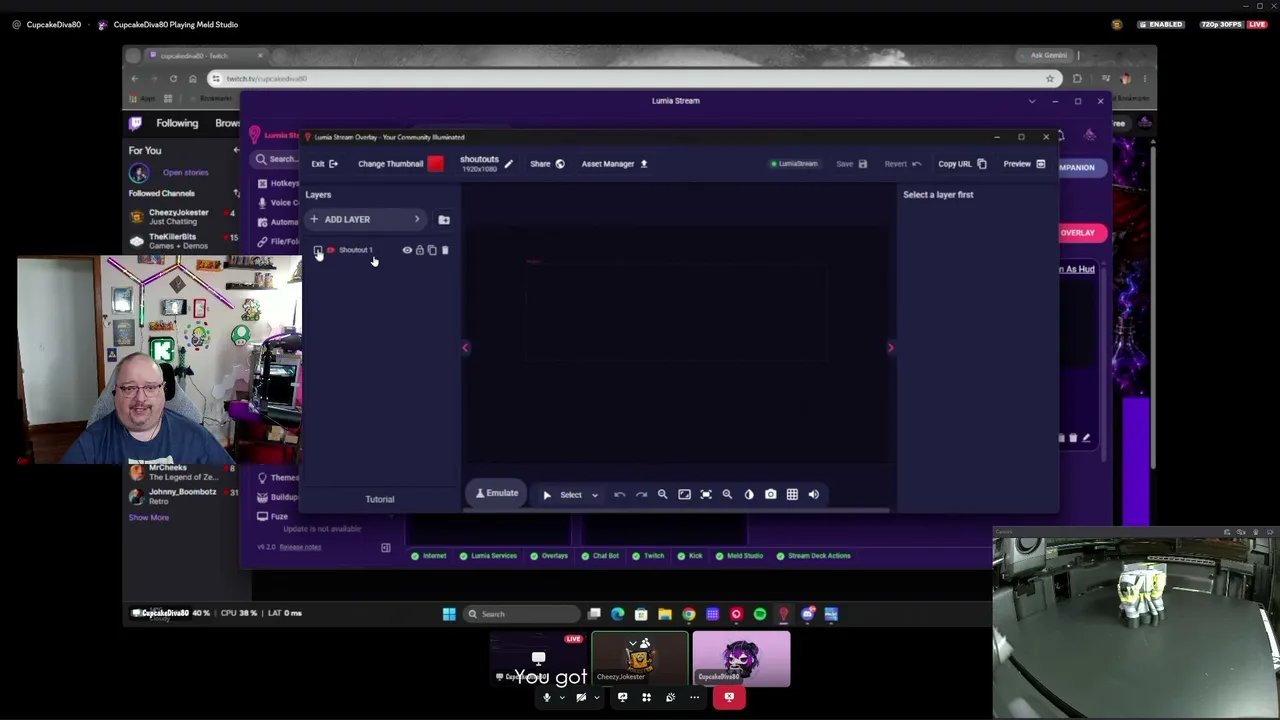Viewport: 1280px width, 720px height.
Task: Open CheezyJokester channel in Twitch sidebar
Action: tap(183, 217)
